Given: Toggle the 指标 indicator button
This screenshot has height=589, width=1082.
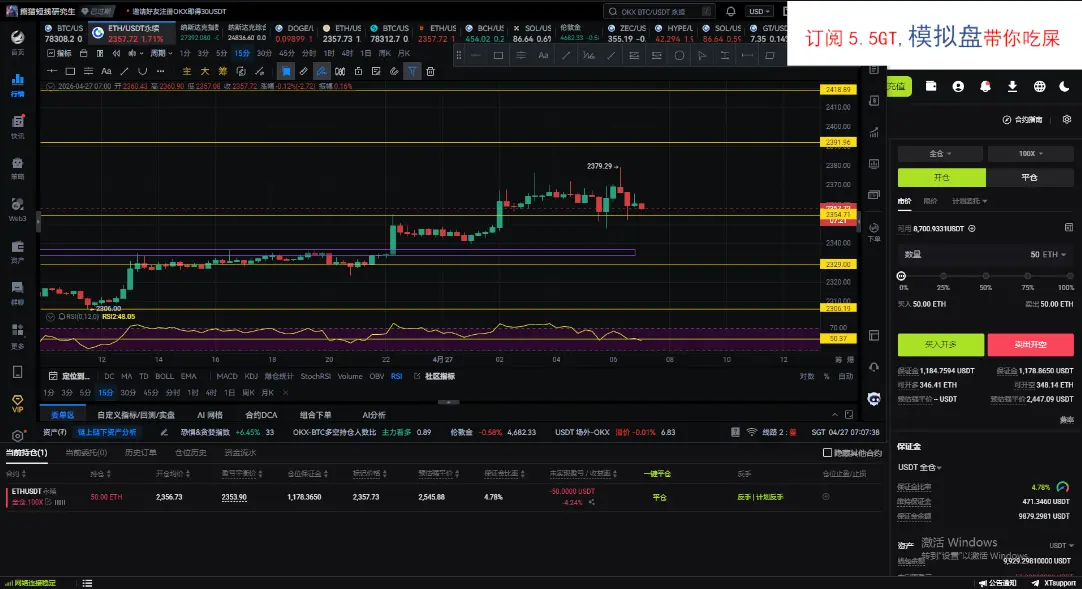Looking at the screenshot, I should pyautogui.click(x=59, y=53).
